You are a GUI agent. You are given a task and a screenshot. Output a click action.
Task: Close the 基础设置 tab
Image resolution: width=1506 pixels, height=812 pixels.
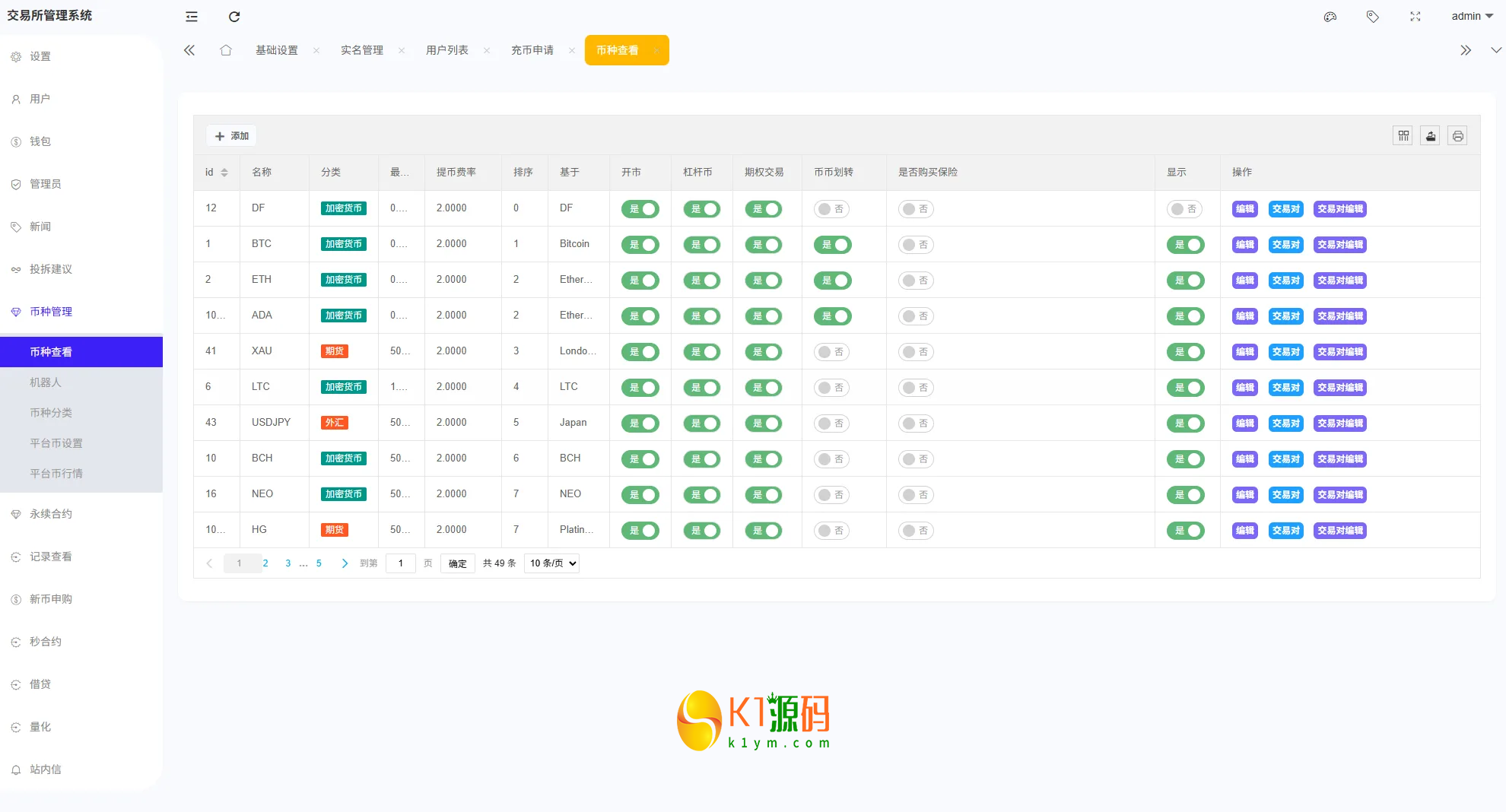[x=316, y=51]
